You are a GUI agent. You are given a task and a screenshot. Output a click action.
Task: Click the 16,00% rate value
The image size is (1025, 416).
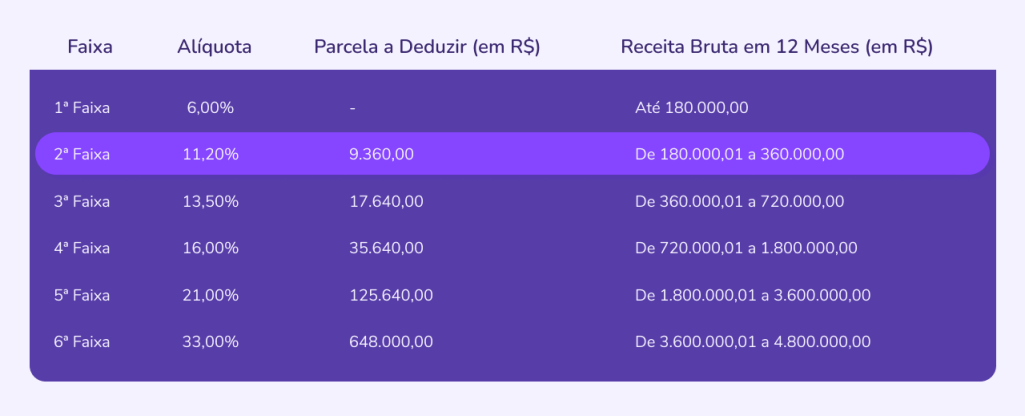pyautogui.click(x=212, y=248)
